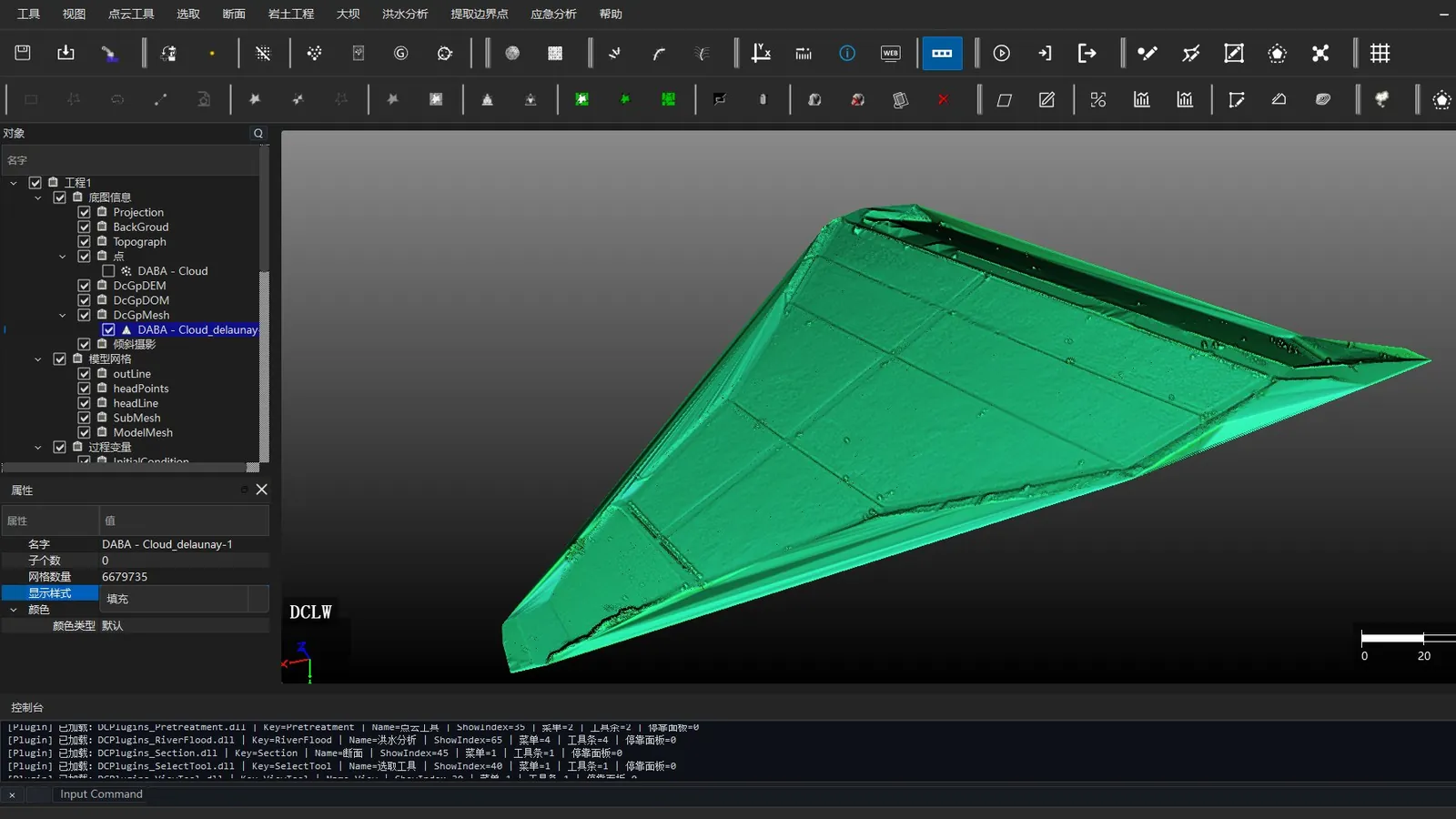
Task: Click the coordinate axis XY icon
Action: 761,53
